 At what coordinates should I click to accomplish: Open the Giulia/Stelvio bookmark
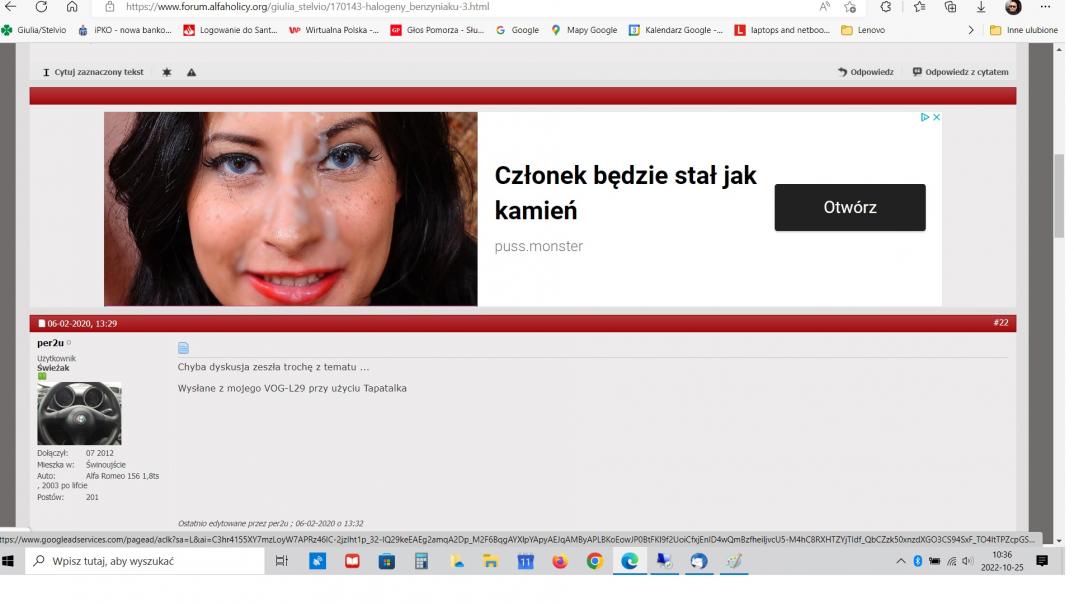coord(34,30)
